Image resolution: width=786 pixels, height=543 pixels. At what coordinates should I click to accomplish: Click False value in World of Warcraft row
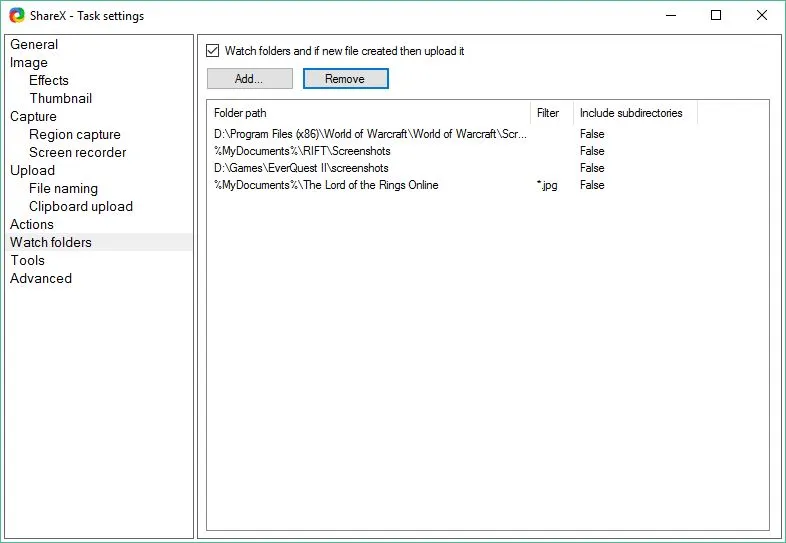point(592,134)
